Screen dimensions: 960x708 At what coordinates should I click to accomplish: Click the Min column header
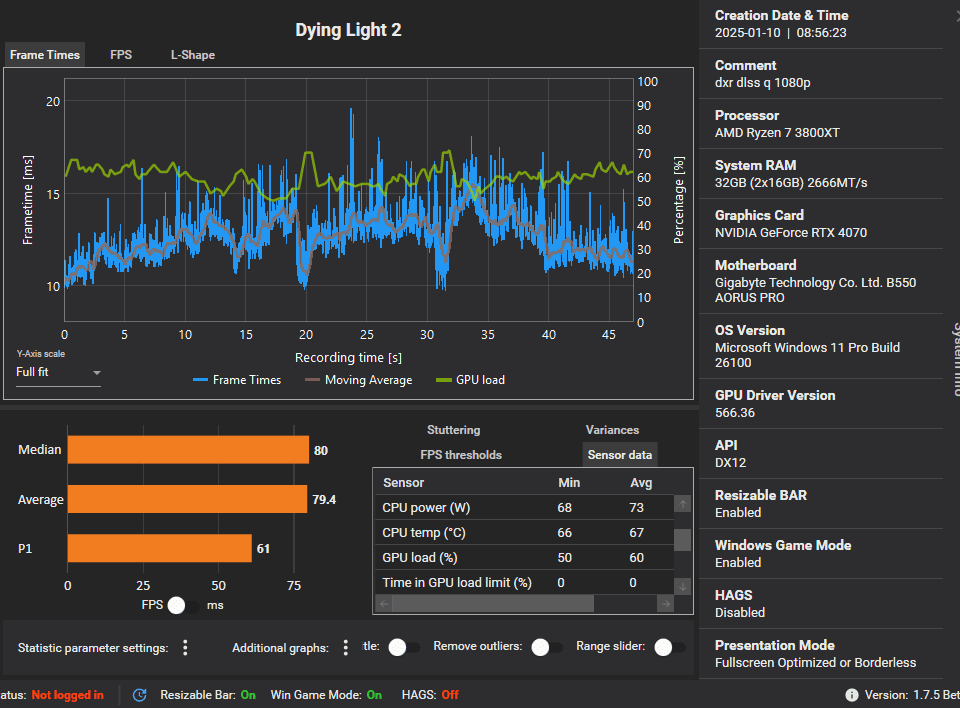point(569,483)
